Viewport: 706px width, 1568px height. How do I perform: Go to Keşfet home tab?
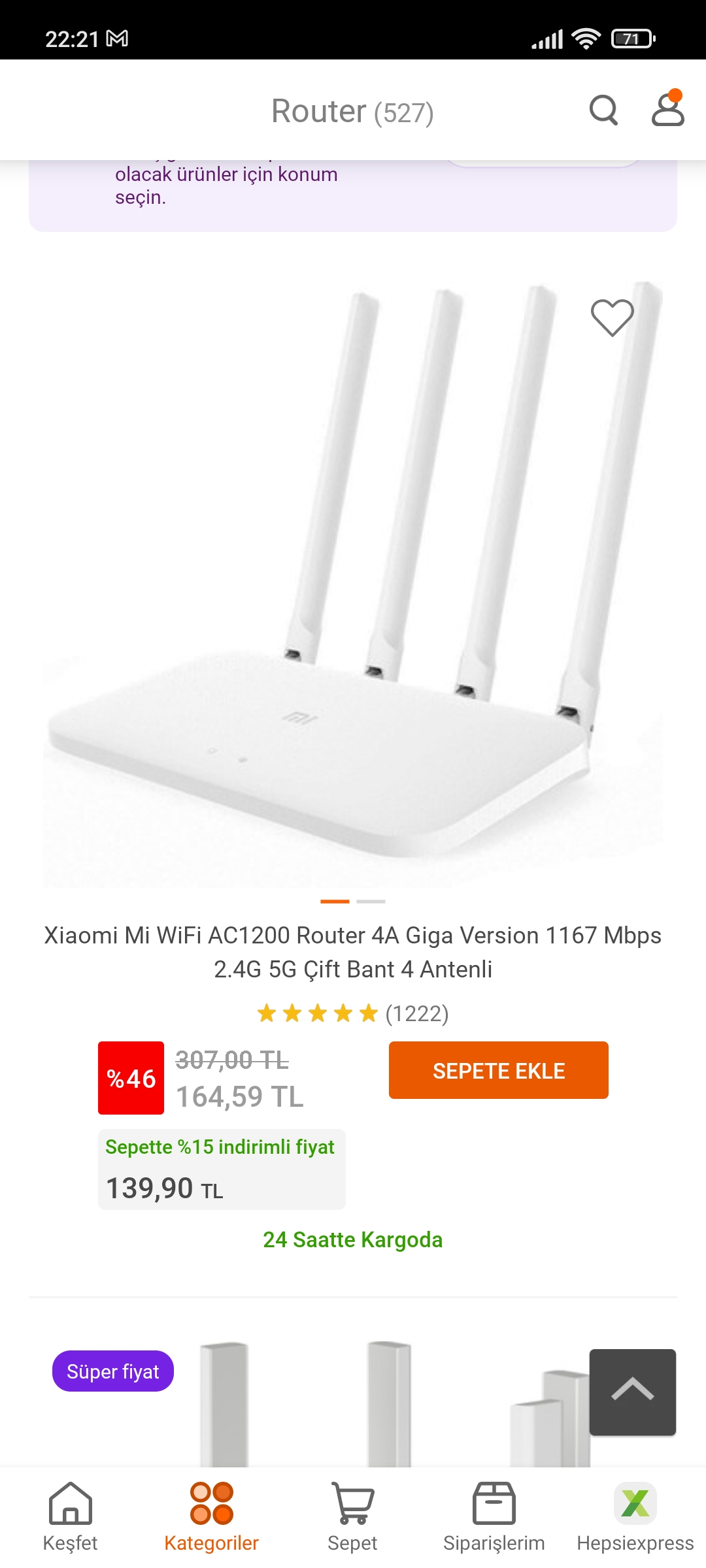(71, 1517)
